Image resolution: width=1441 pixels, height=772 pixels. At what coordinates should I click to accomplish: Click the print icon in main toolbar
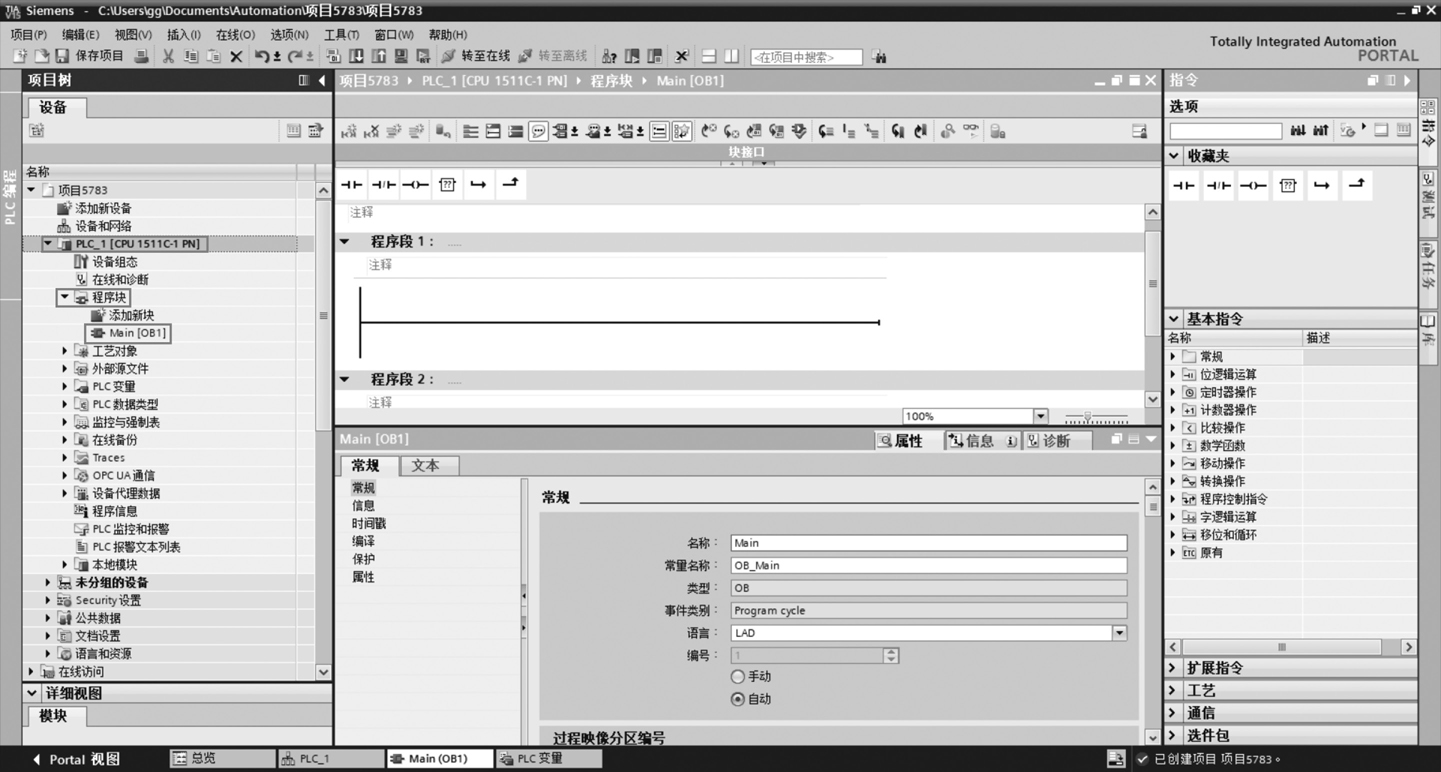(141, 57)
